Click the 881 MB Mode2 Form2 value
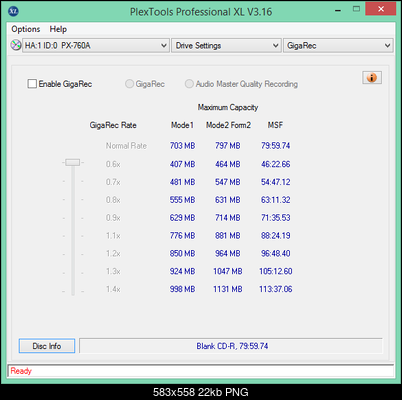Screen dimensions: 402x400 pyautogui.click(x=228, y=236)
